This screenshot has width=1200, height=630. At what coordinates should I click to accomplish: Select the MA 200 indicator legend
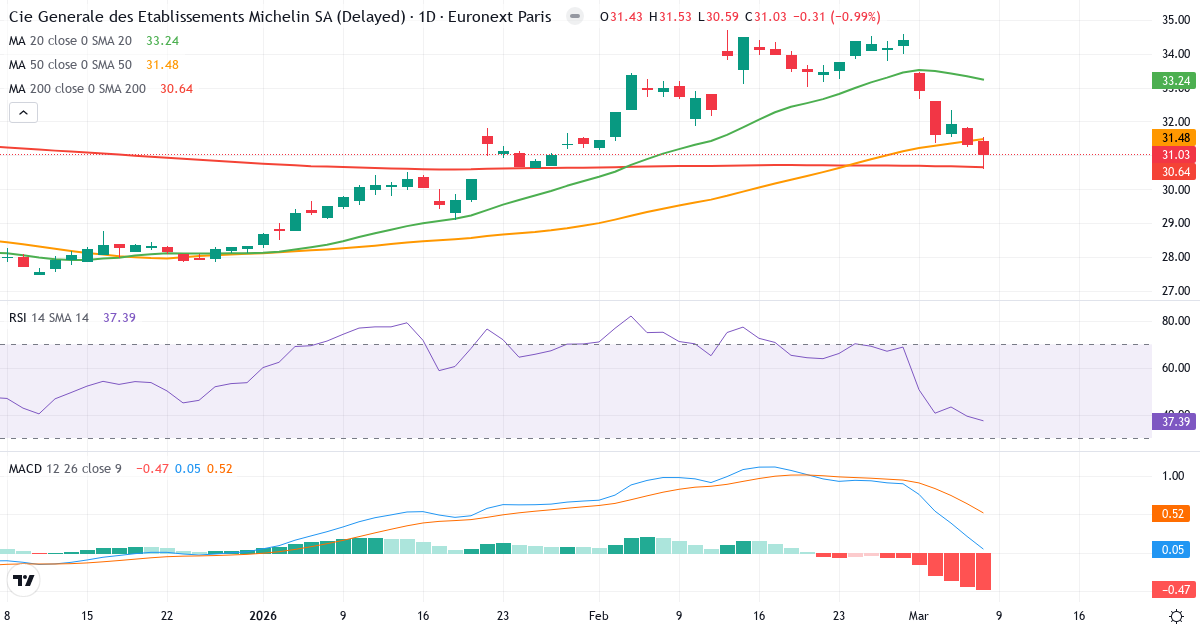click(77, 89)
